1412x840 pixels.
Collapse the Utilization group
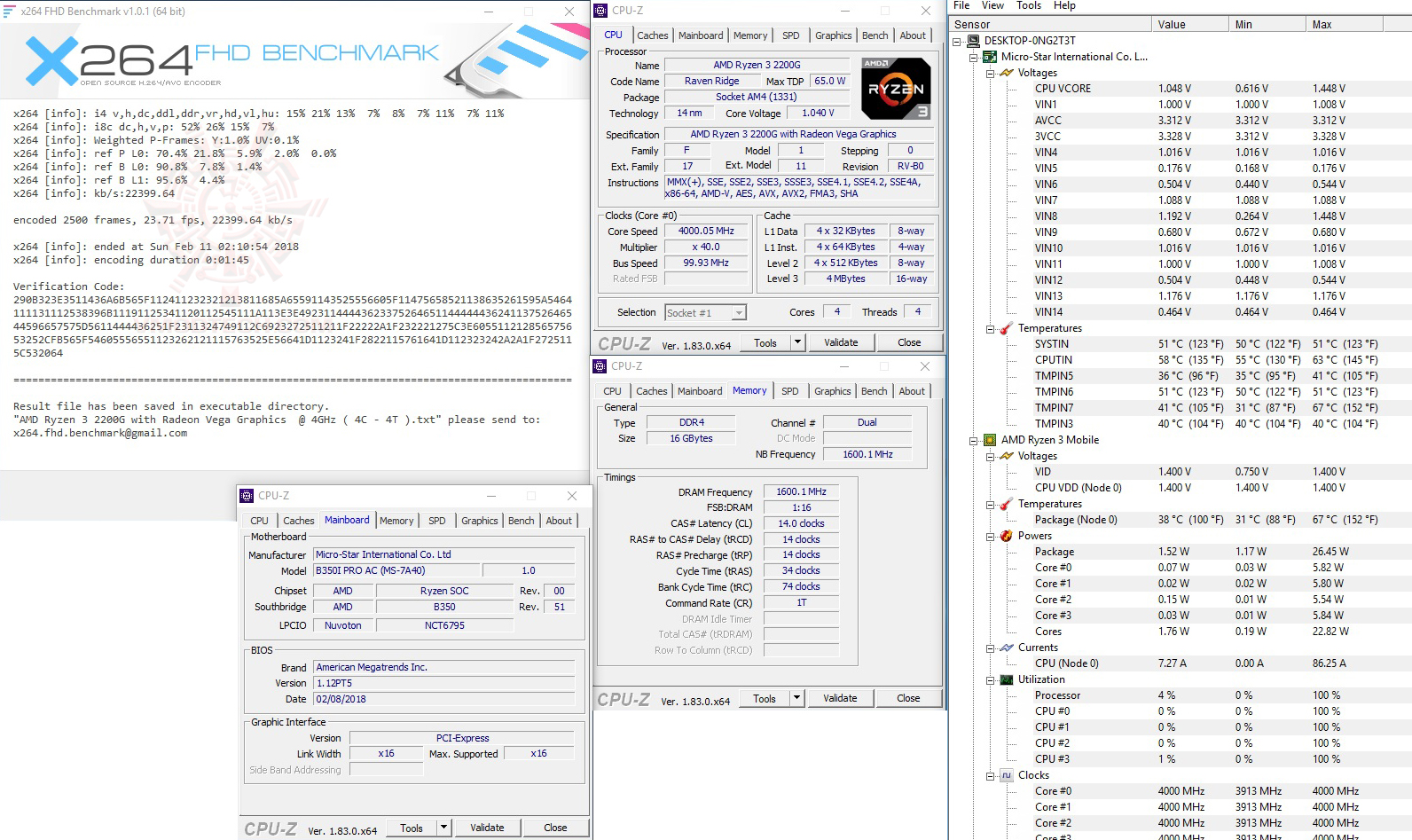[991, 679]
